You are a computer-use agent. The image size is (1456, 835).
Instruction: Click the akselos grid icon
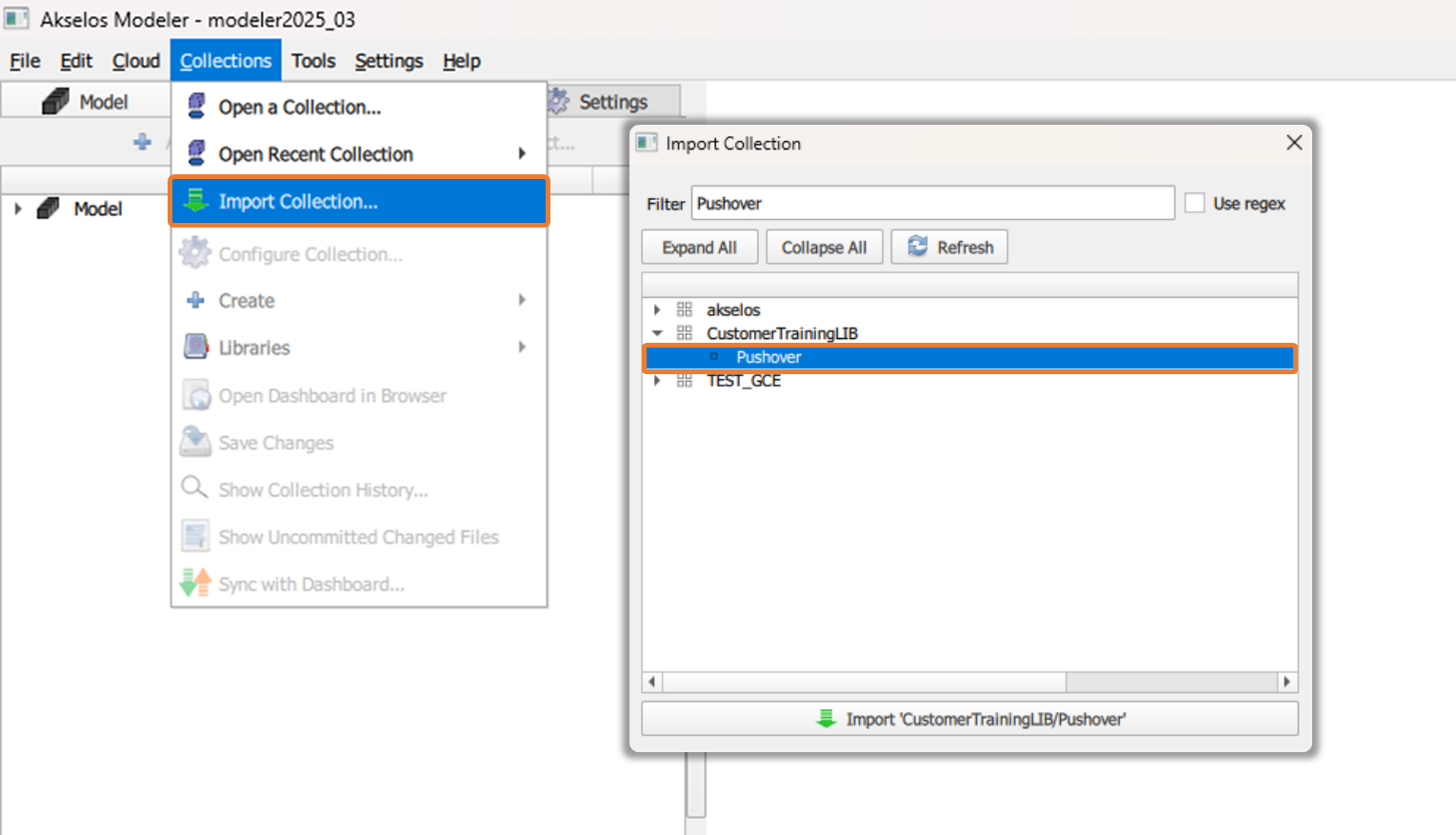684,309
